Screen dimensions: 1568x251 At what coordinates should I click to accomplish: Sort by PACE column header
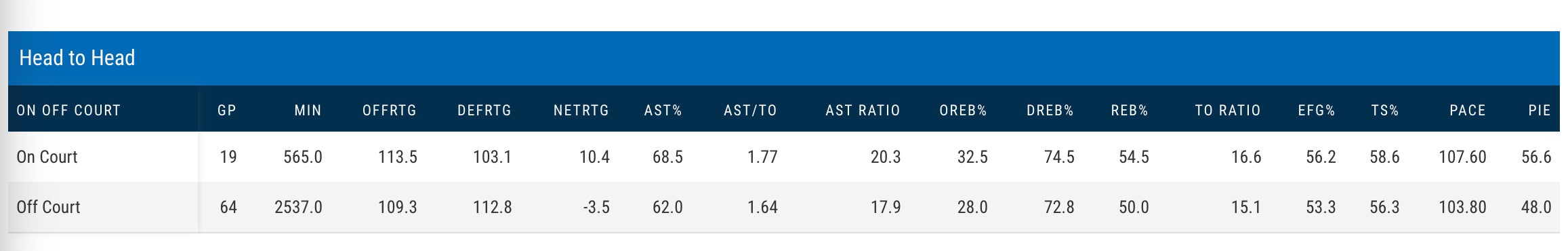pyautogui.click(x=1468, y=110)
